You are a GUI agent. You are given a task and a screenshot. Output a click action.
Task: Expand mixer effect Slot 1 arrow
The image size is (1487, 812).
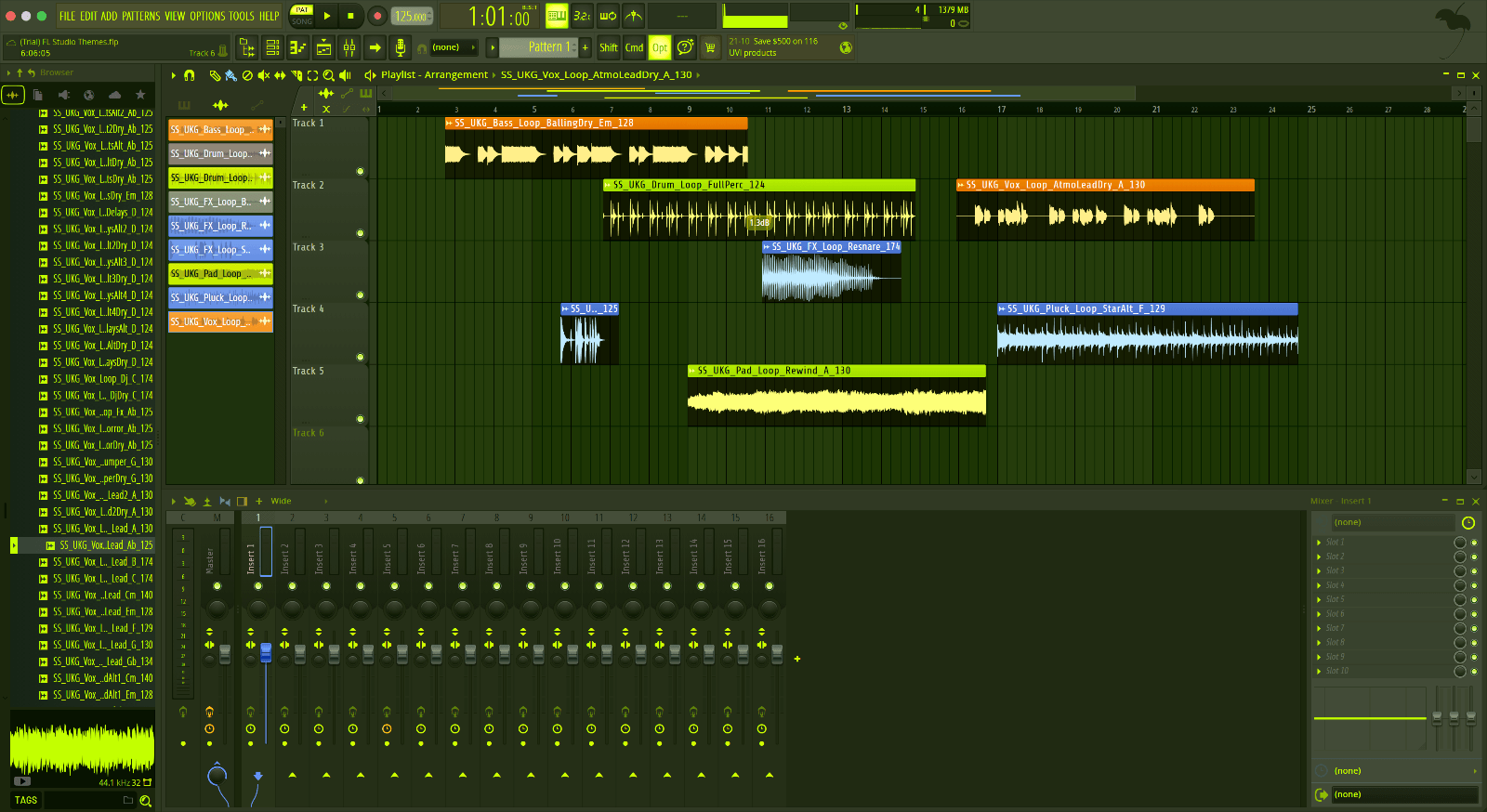(1320, 543)
